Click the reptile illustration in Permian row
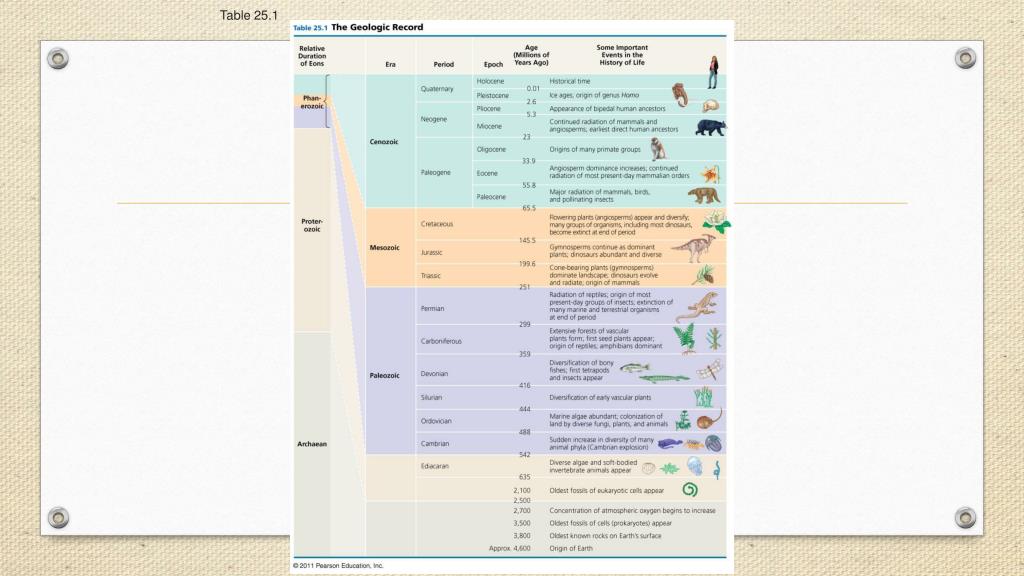The height and width of the screenshot is (576, 1024). click(x=697, y=307)
